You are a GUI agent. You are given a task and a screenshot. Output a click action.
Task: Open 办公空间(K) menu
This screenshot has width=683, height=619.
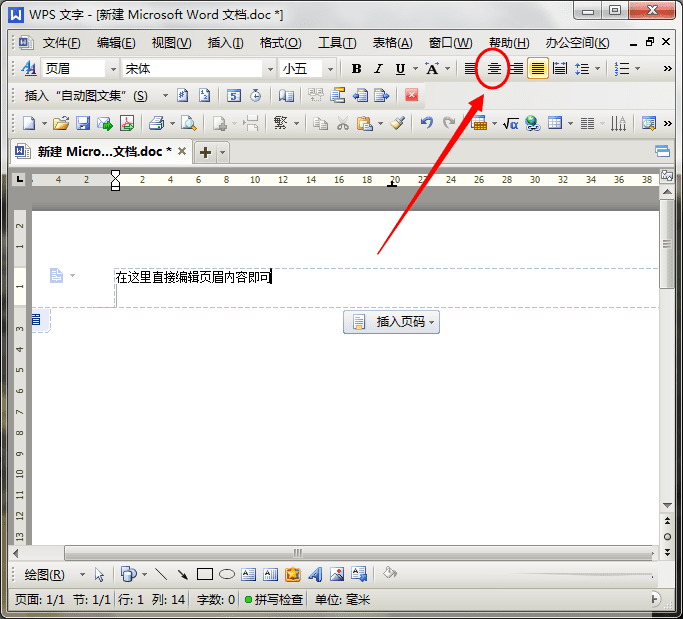tap(577, 43)
